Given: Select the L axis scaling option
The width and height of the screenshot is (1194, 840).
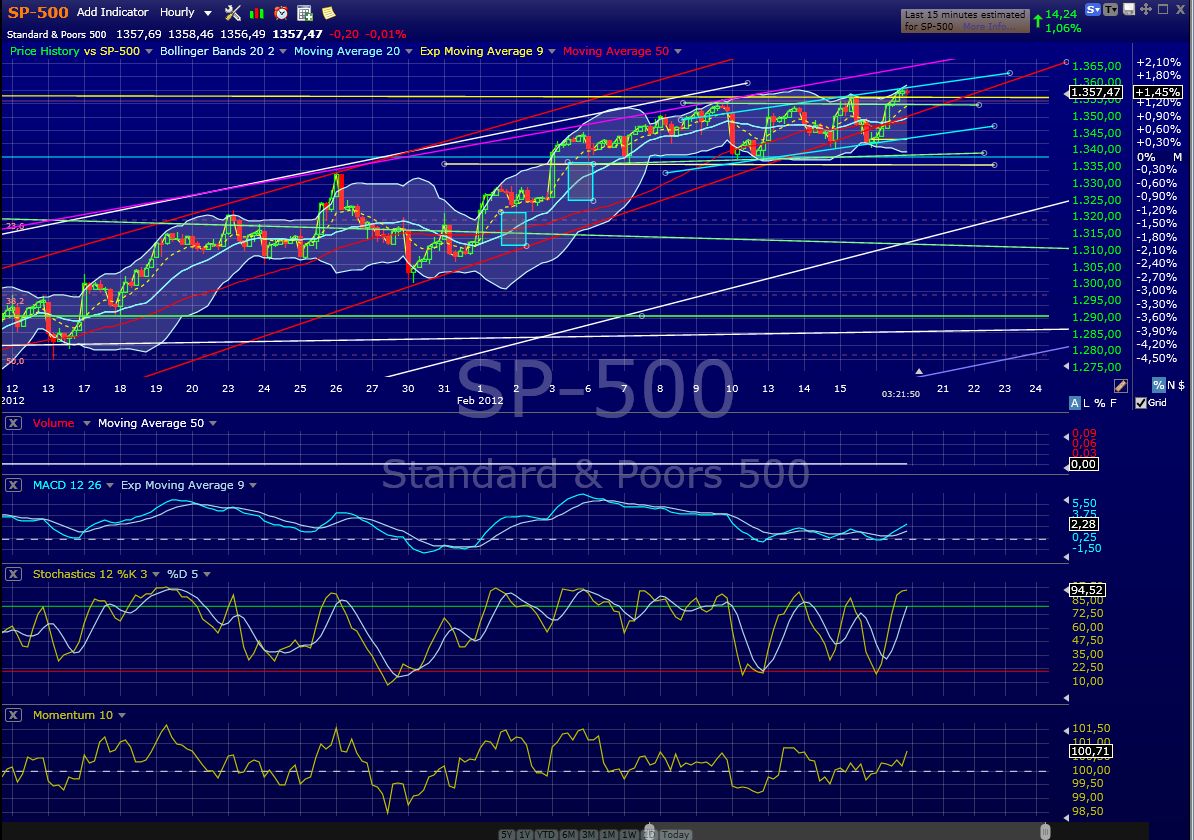Looking at the screenshot, I should 1087,403.
